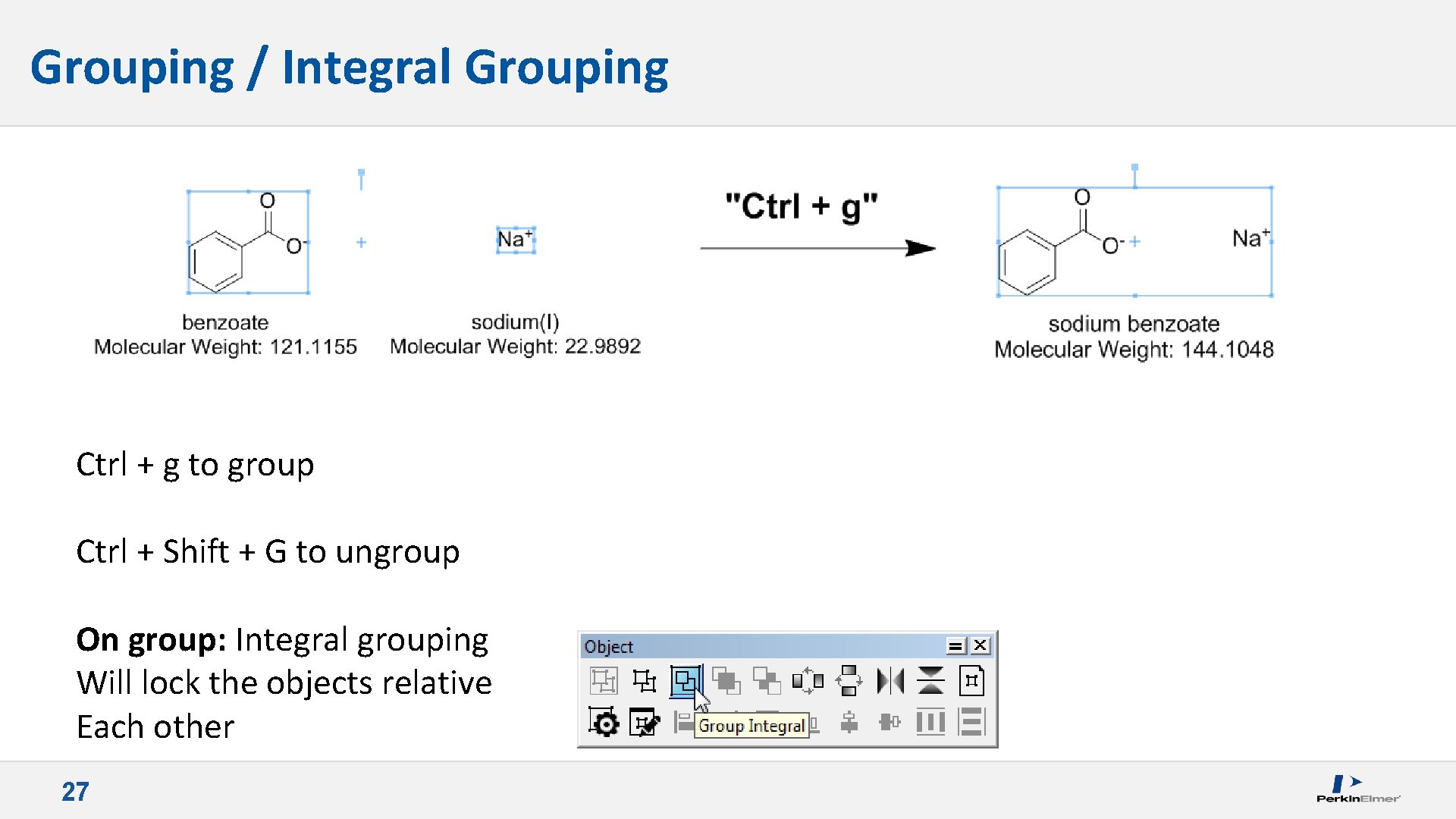
Task: Click the Send to Back icon
Action: click(x=767, y=681)
